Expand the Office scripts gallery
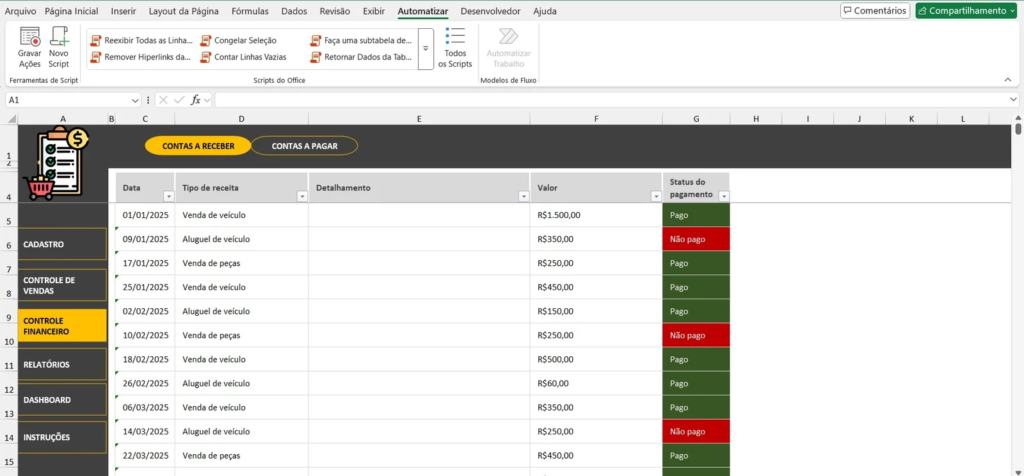 (425, 48)
